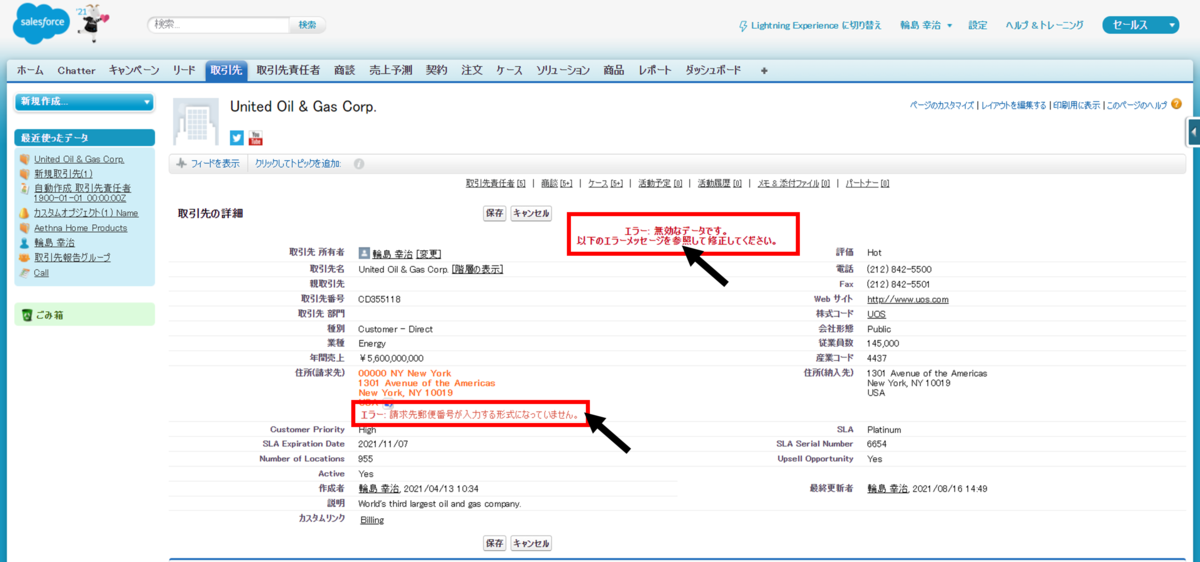
Task: Select the リード tab
Action: point(184,71)
